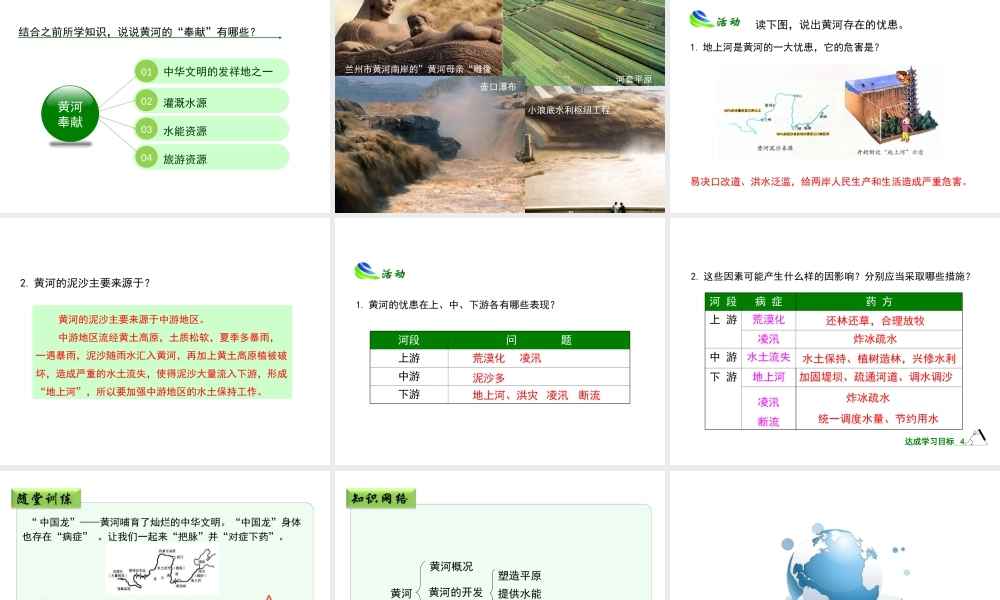Screen dimensions: 1000x600
Task: Click the 黄河概况 node
Action: (452, 566)
